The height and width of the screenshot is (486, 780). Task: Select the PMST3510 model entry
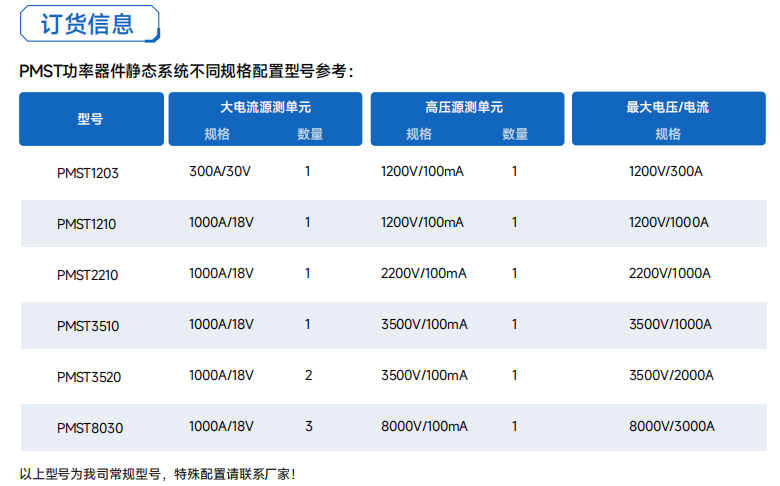[x=88, y=326]
